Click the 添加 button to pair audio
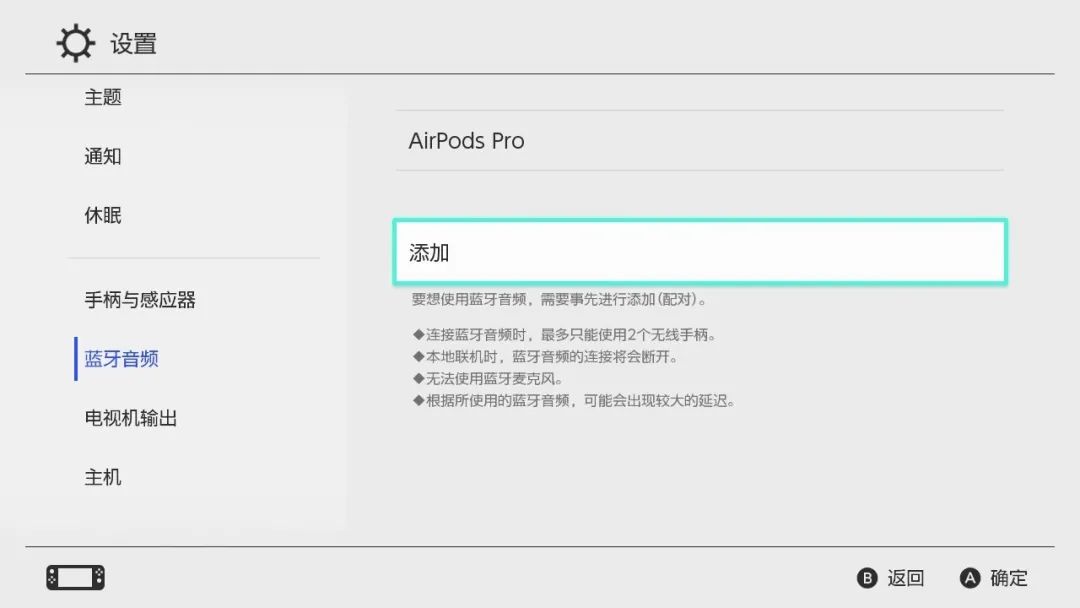The width and height of the screenshot is (1080, 608). (x=700, y=252)
